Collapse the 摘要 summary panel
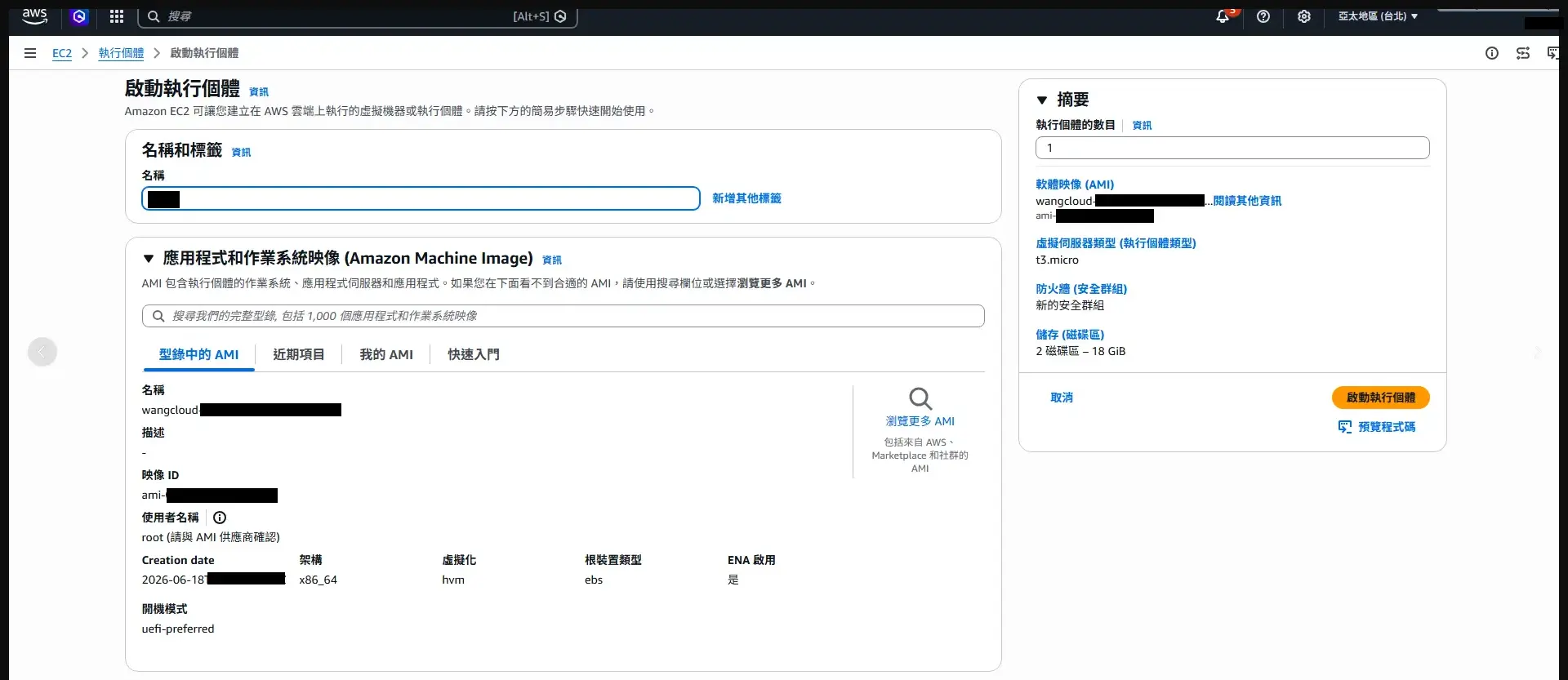1568x680 pixels. pos(1042,100)
